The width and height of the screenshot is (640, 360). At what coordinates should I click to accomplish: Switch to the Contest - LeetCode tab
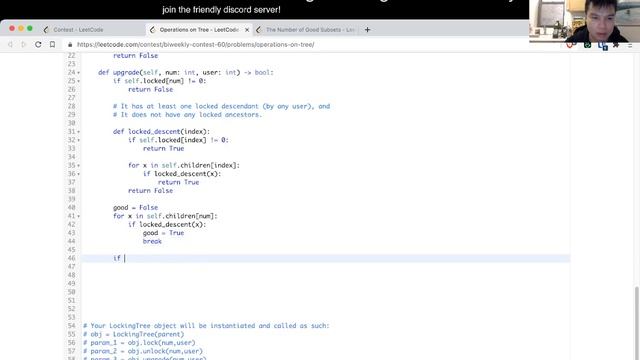[x=78, y=30]
